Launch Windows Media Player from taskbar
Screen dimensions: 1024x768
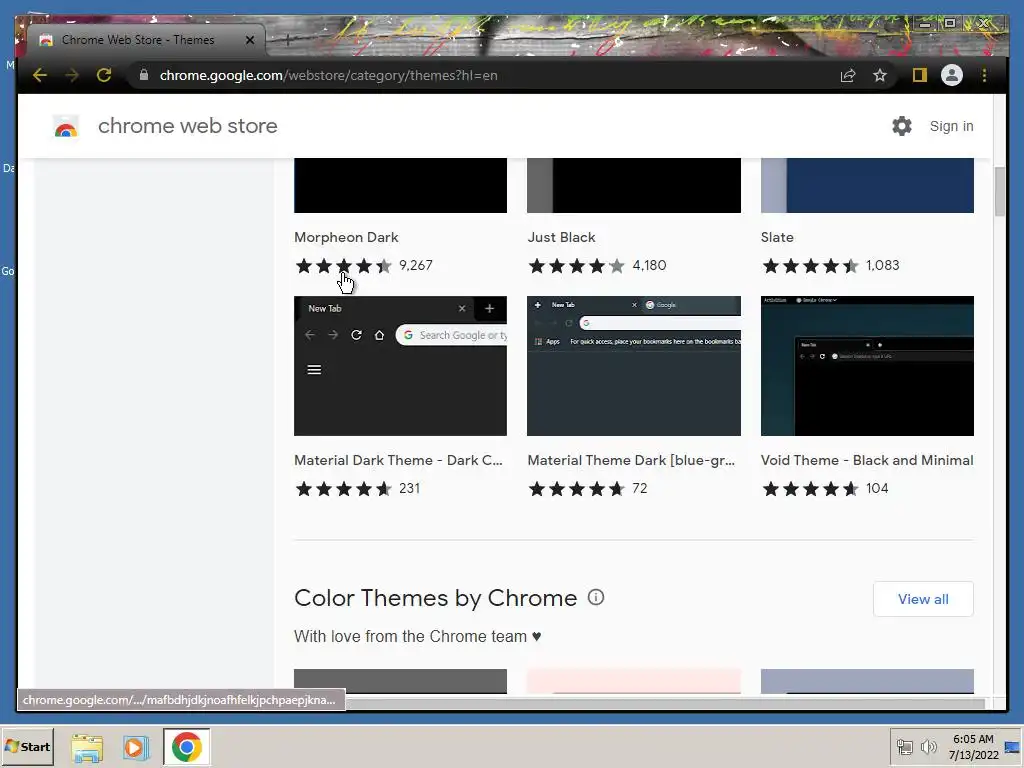pyautogui.click(x=135, y=747)
